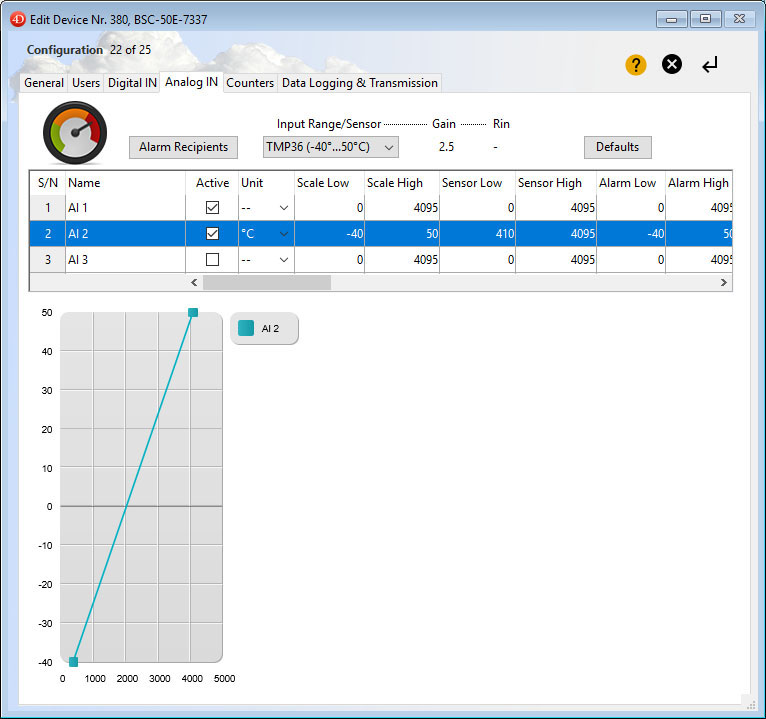Click upper data point on graph
Image resolution: width=766 pixels, height=719 pixels.
click(x=193, y=313)
